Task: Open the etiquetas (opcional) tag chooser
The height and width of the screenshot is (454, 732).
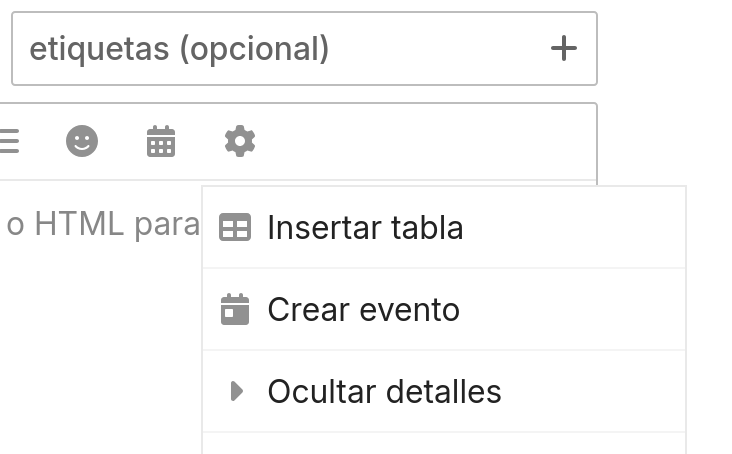Action: point(304,49)
